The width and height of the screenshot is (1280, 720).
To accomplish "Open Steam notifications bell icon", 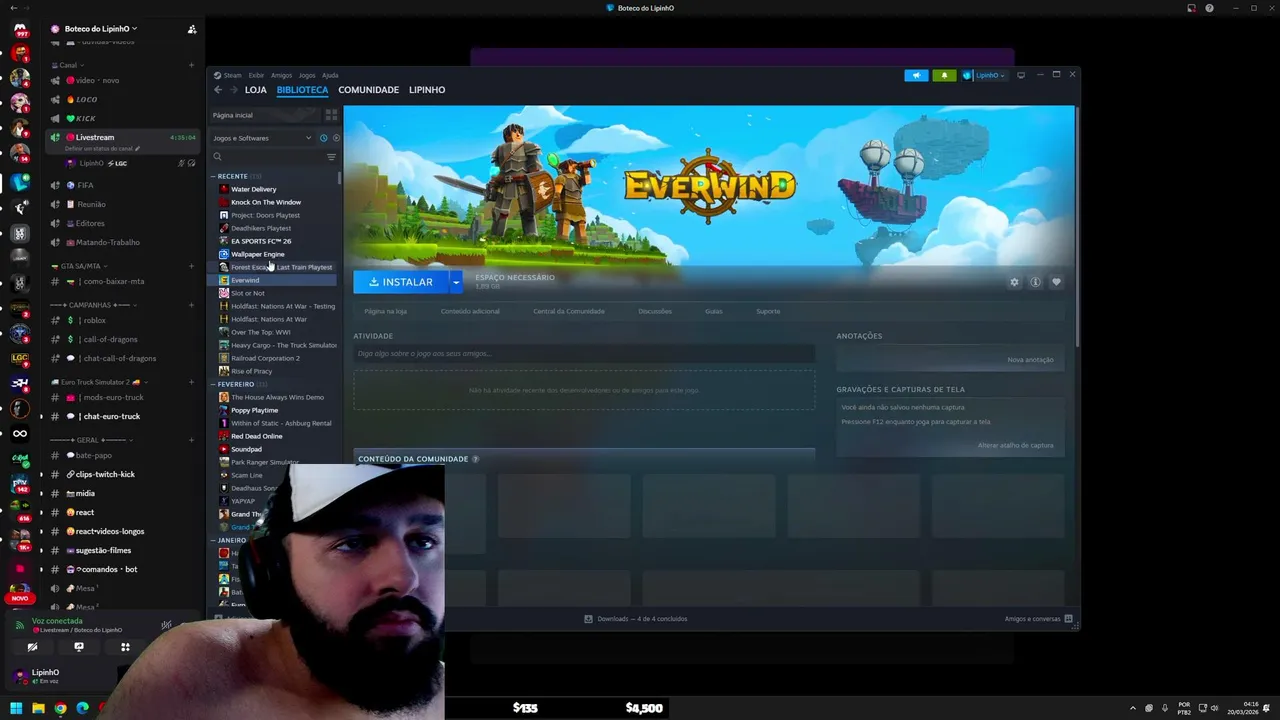I will click(x=944, y=75).
